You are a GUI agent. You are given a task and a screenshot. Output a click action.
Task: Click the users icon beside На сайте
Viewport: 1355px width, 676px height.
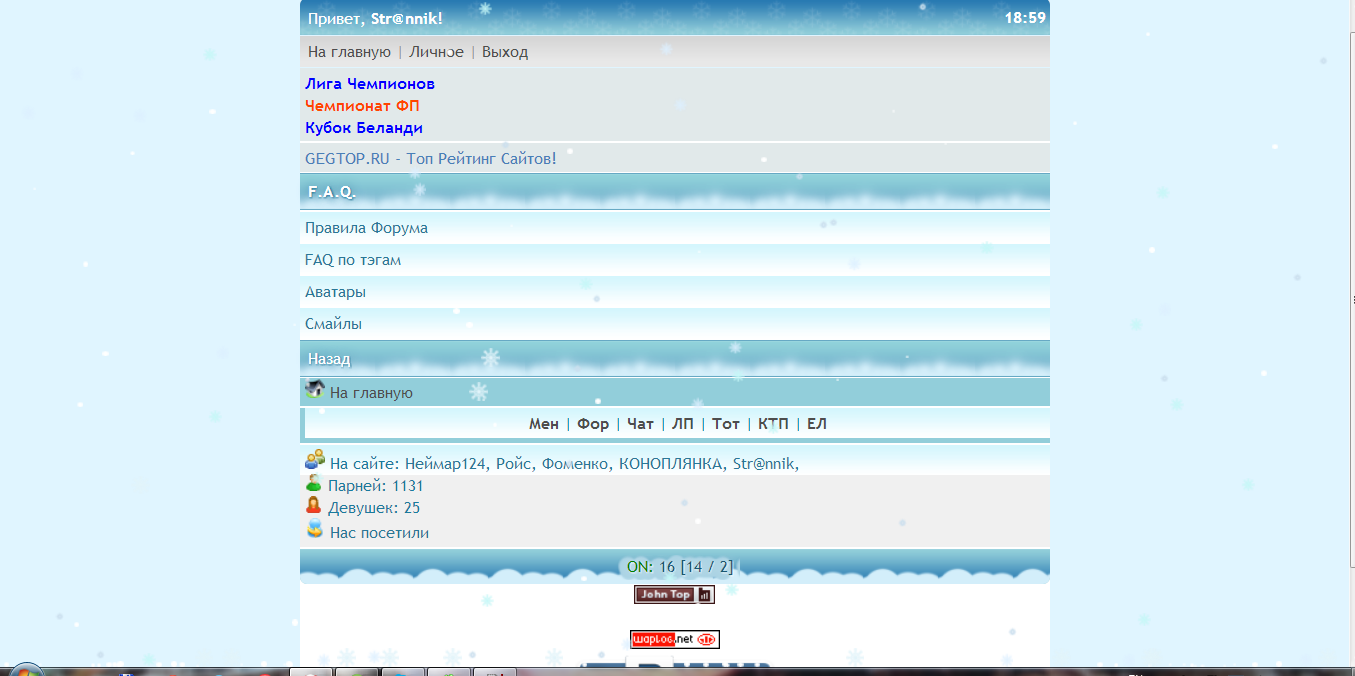[315, 459]
